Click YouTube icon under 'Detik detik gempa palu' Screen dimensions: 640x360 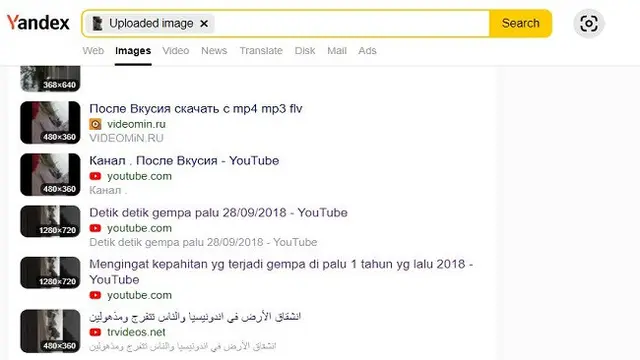click(95, 228)
